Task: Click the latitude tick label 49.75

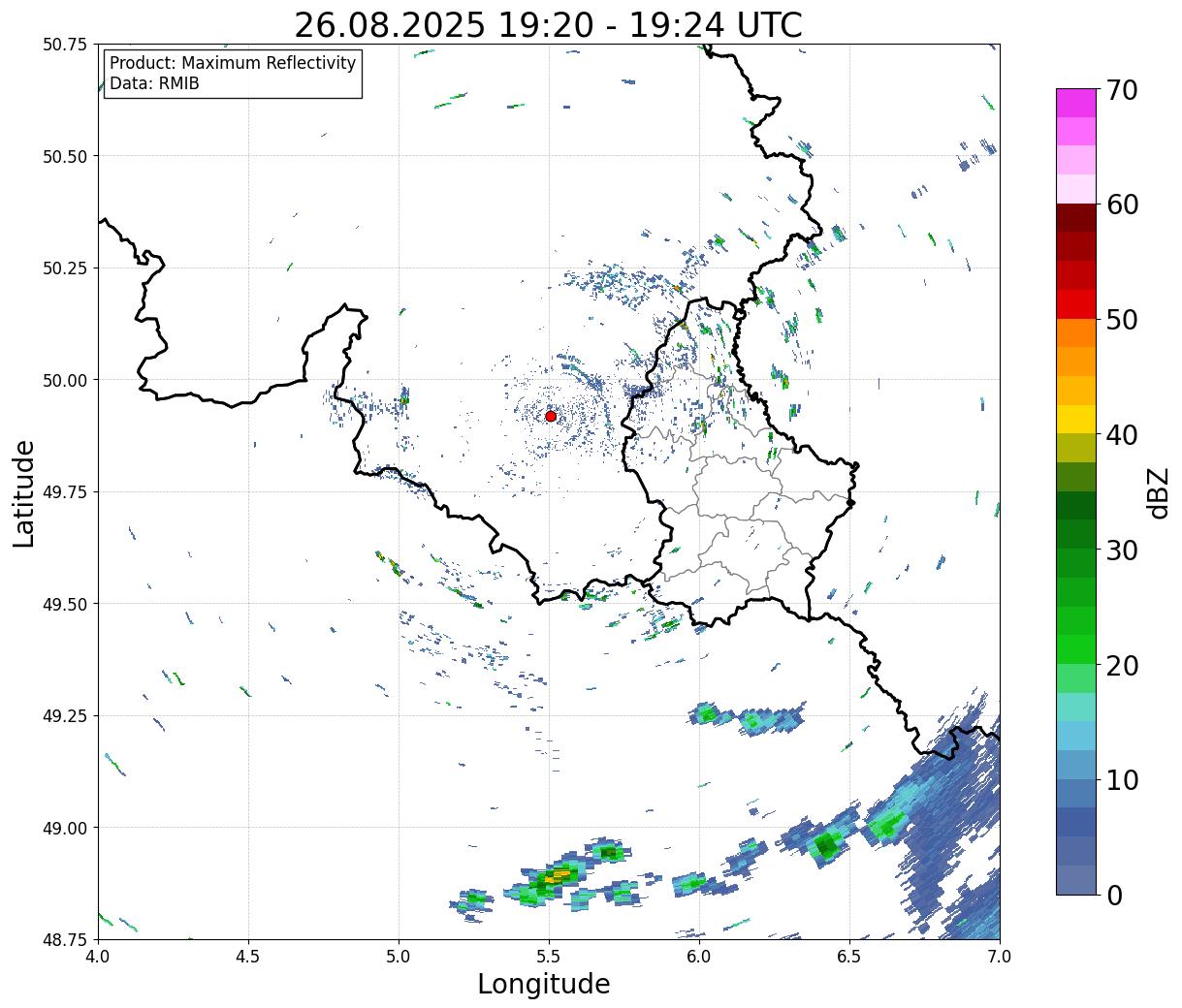Action: (x=65, y=492)
